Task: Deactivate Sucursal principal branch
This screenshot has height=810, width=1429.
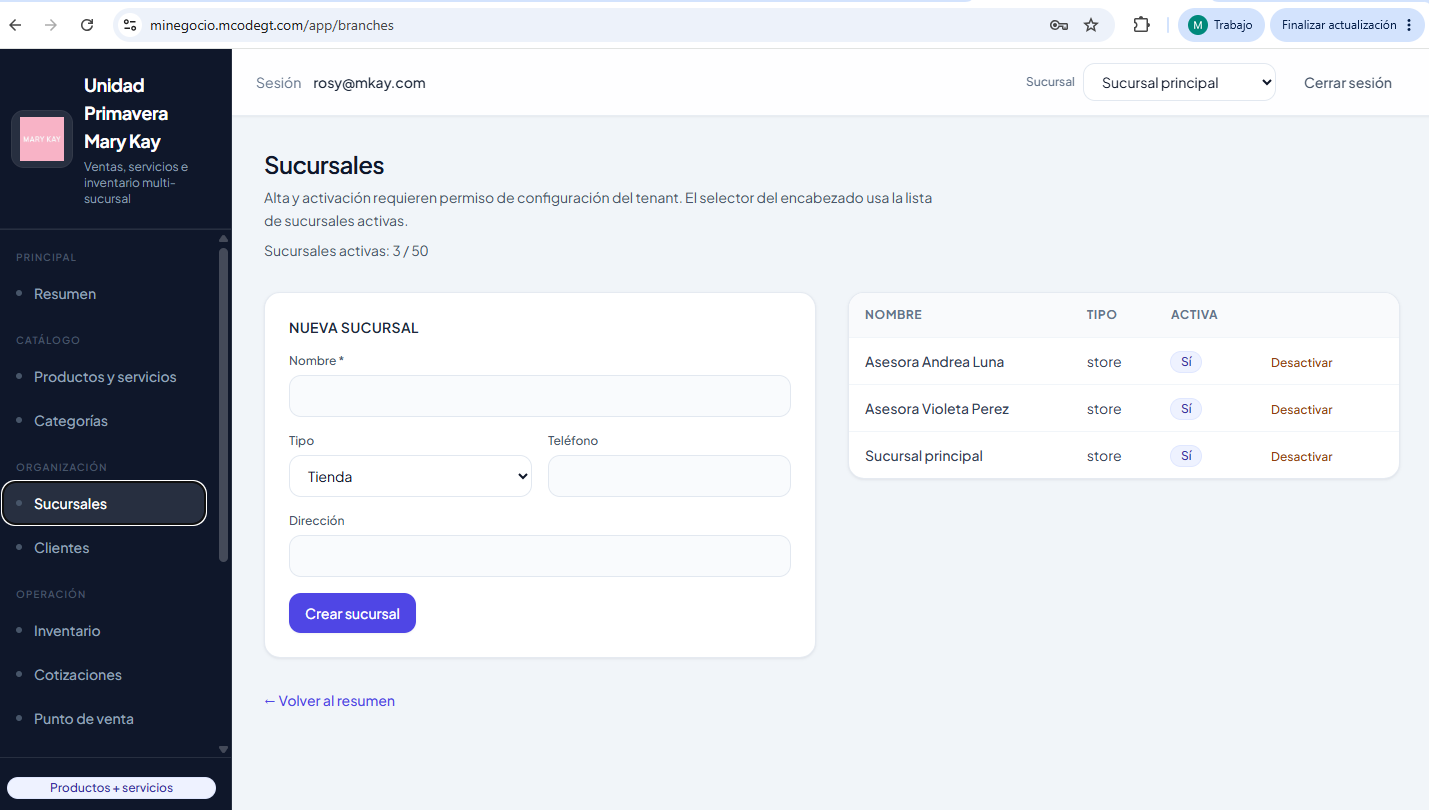Action: (x=1301, y=457)
